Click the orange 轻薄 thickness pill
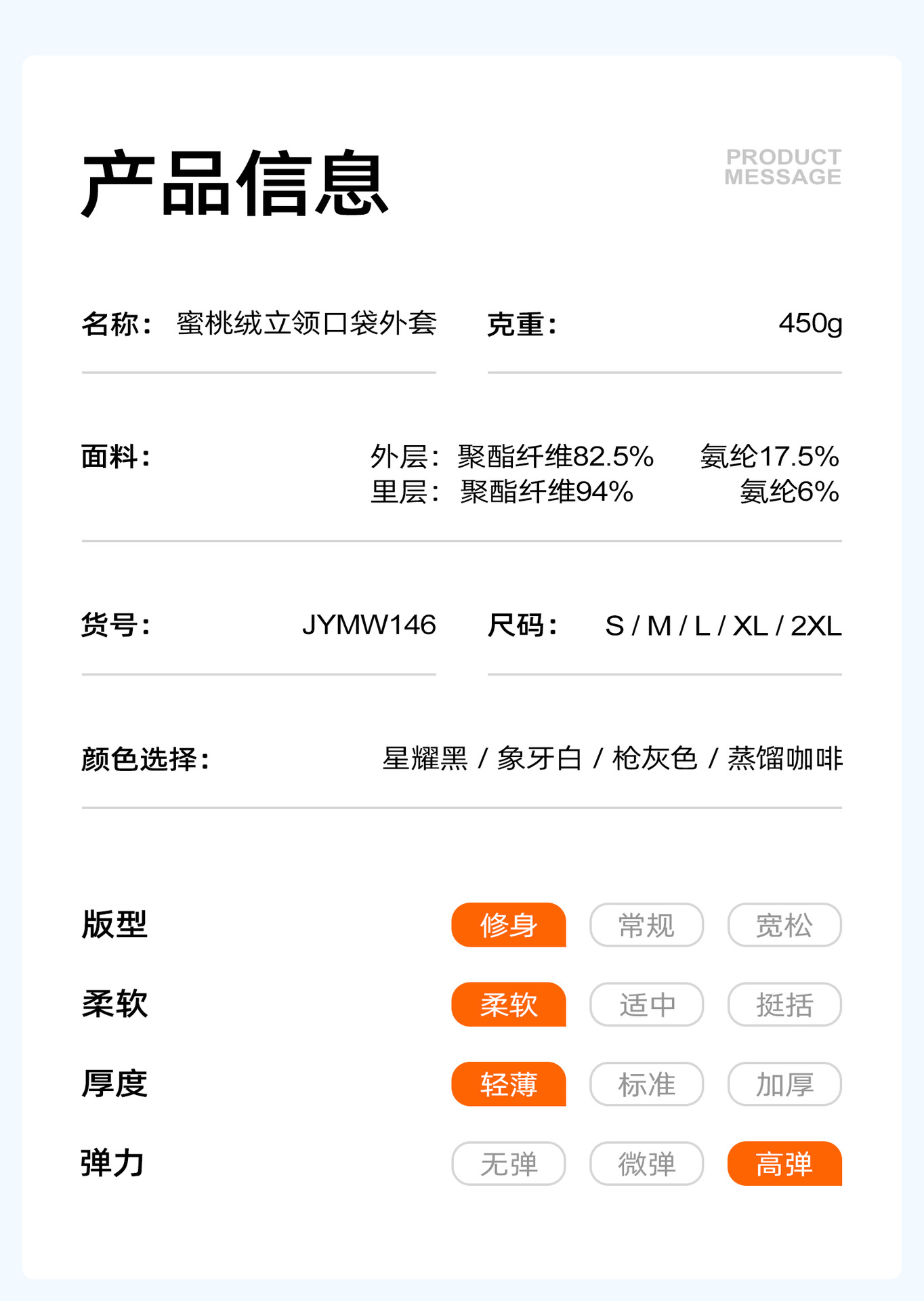Screen dimensions: 924x1301 coord(509,1084)
